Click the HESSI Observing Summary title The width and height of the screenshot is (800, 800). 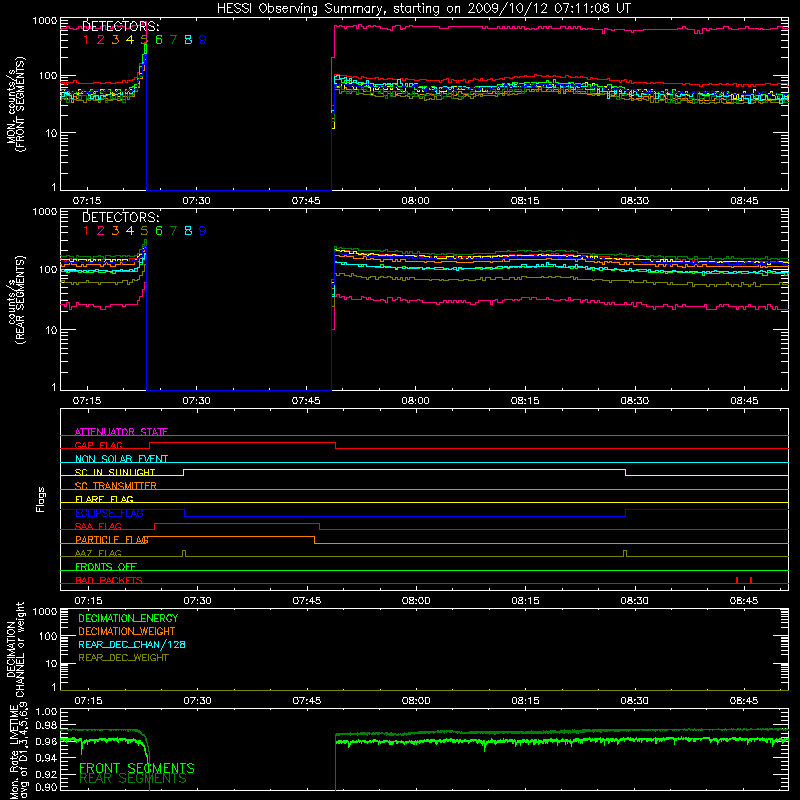coord(423,8)
